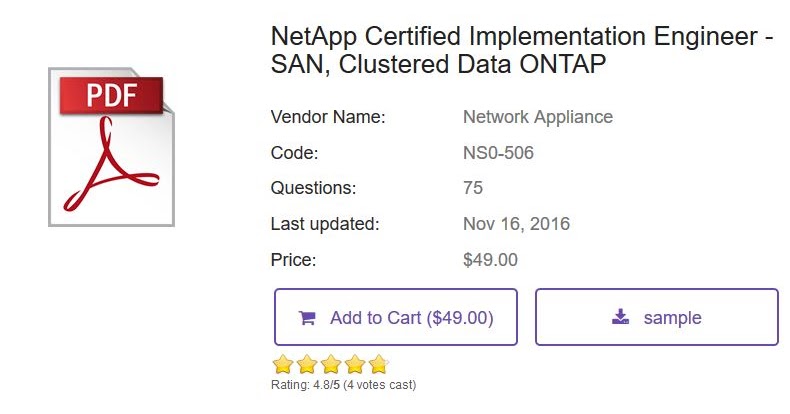Click the rating 4.8/5 votes text

(x=343, y=385)
